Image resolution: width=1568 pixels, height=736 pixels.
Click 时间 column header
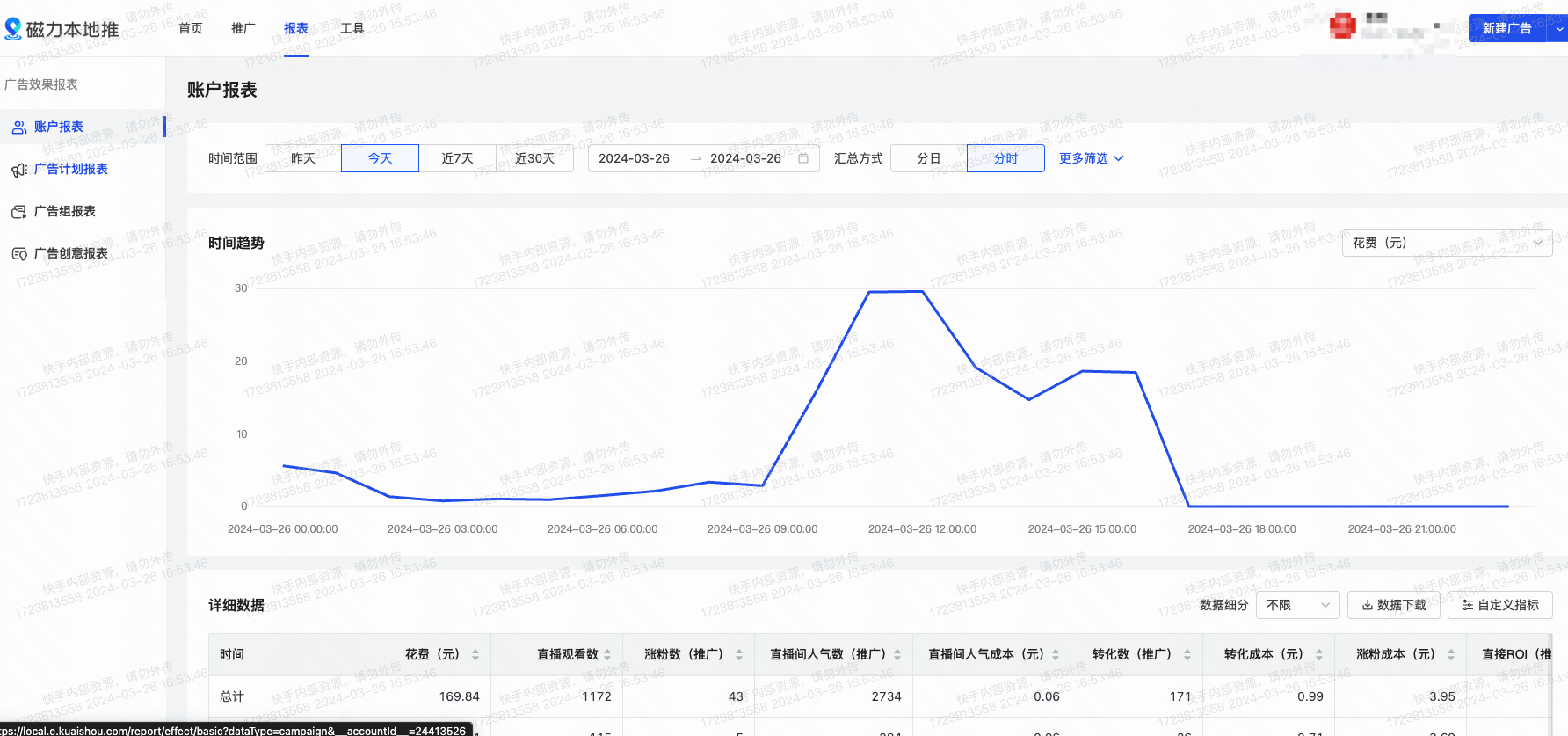[x=232, y=654]
